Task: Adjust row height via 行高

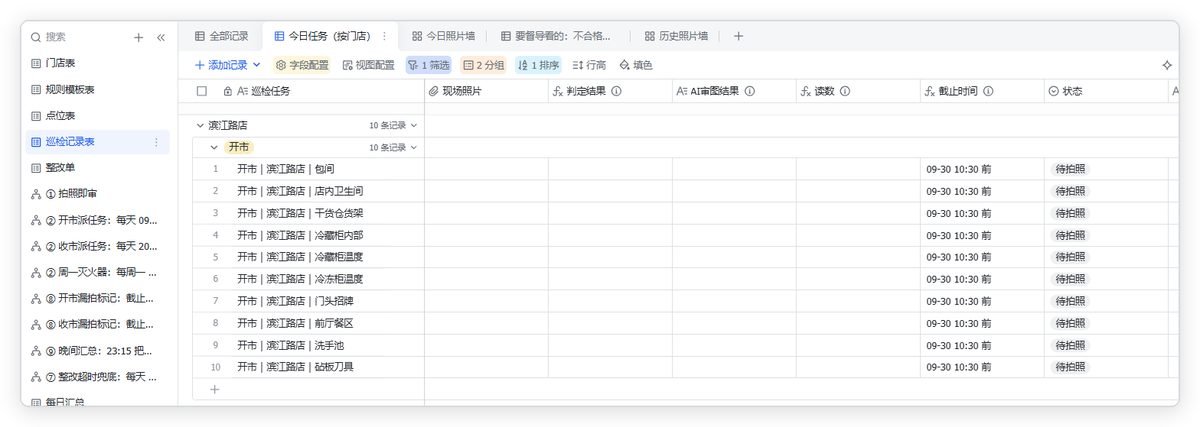Action: click(x=589, y=65)
